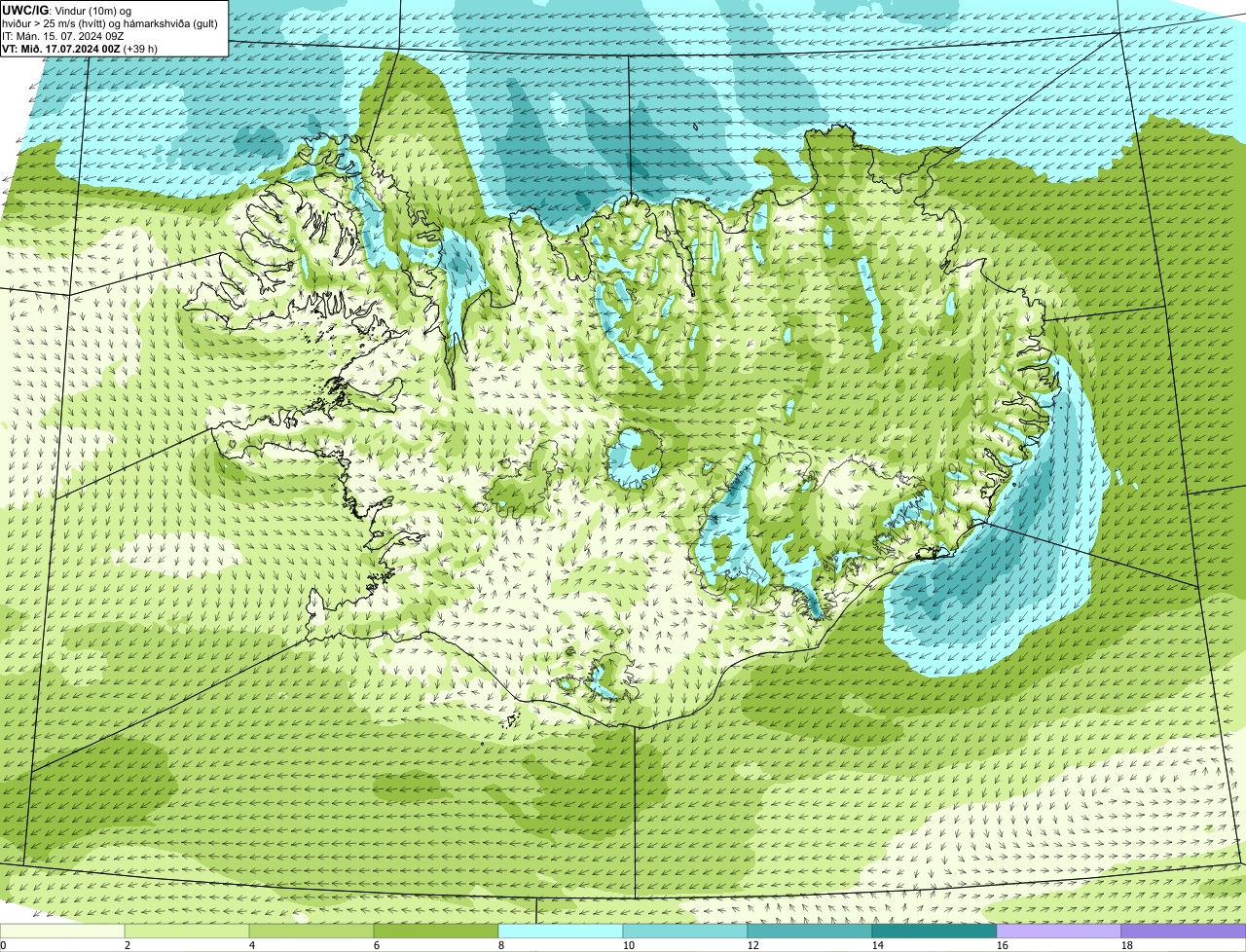This screenshot has width=1246, height=952.
Task: Click the "12" legend scale label
Action: tap(753, 945)
